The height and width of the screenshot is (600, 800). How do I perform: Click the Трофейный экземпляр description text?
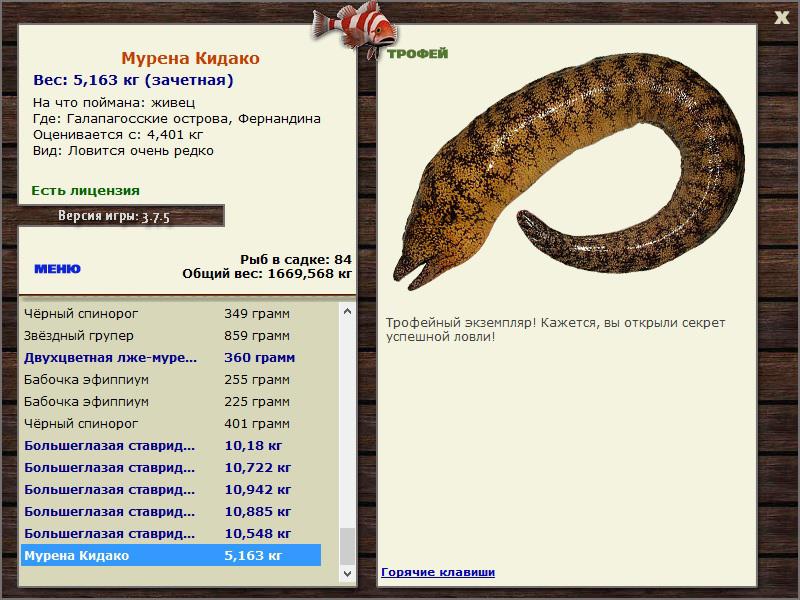(x=555, y=330)
